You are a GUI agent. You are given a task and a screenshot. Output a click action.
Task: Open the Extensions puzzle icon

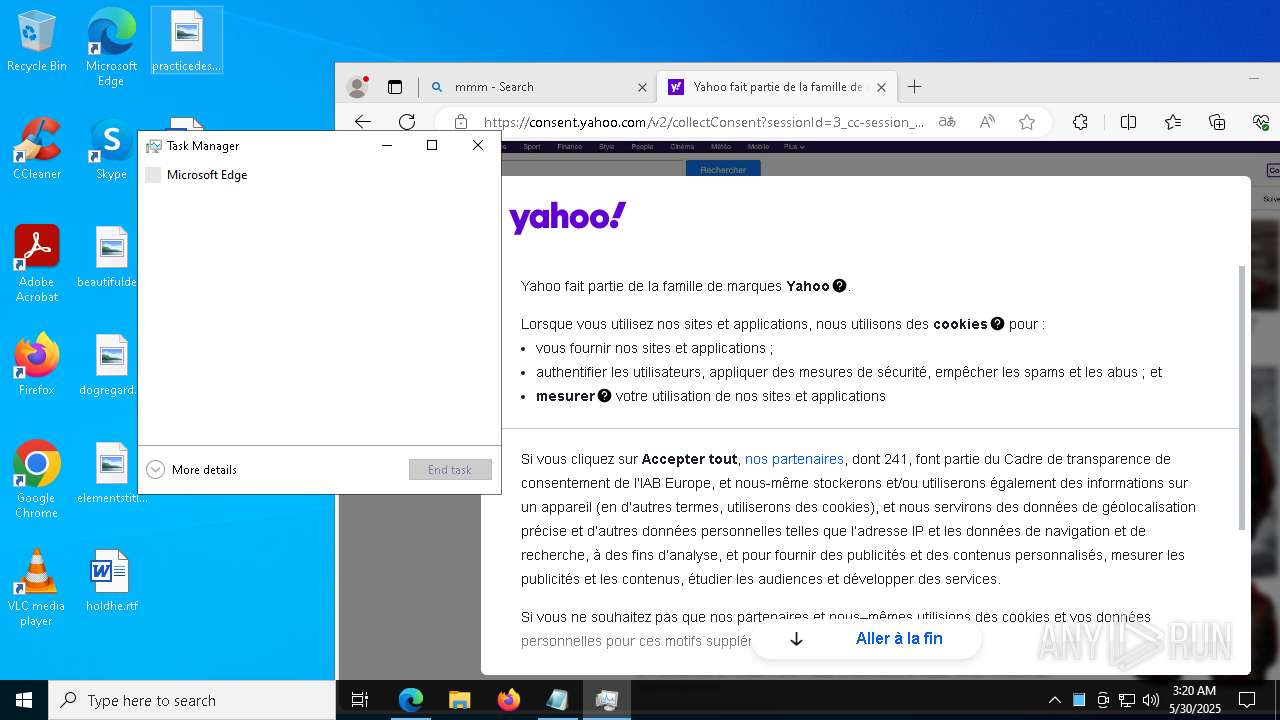point(1080,122)
